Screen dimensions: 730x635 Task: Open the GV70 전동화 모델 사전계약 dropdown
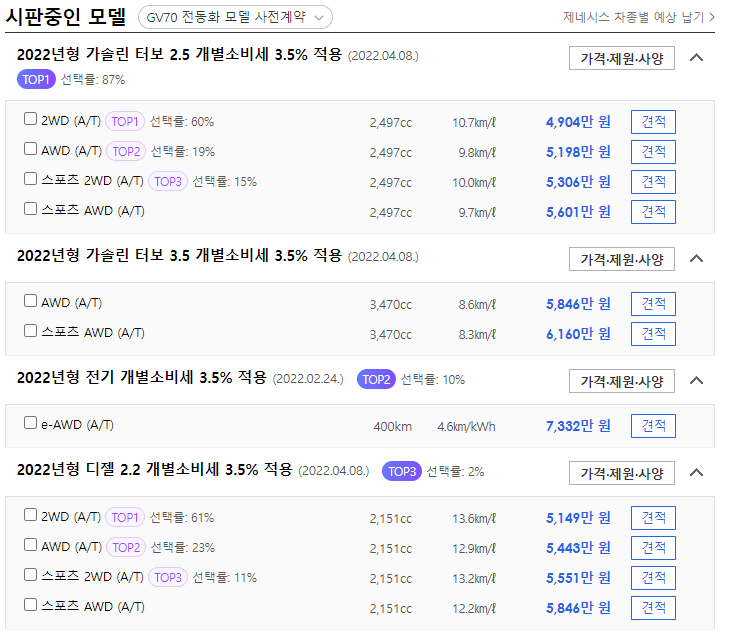coord(235,17)
